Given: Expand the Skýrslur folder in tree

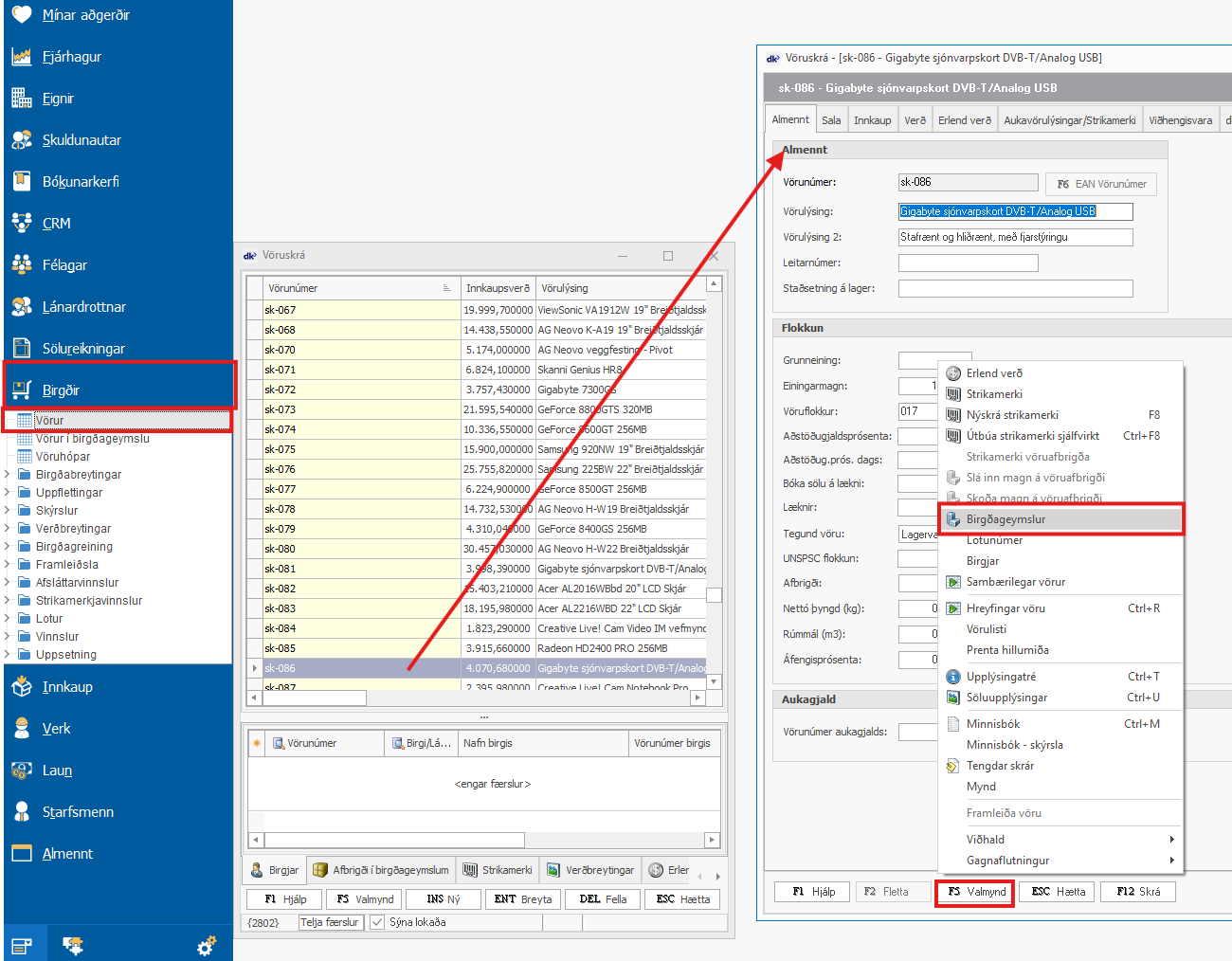Looking at the screenshot, I should tap(8, 511).
